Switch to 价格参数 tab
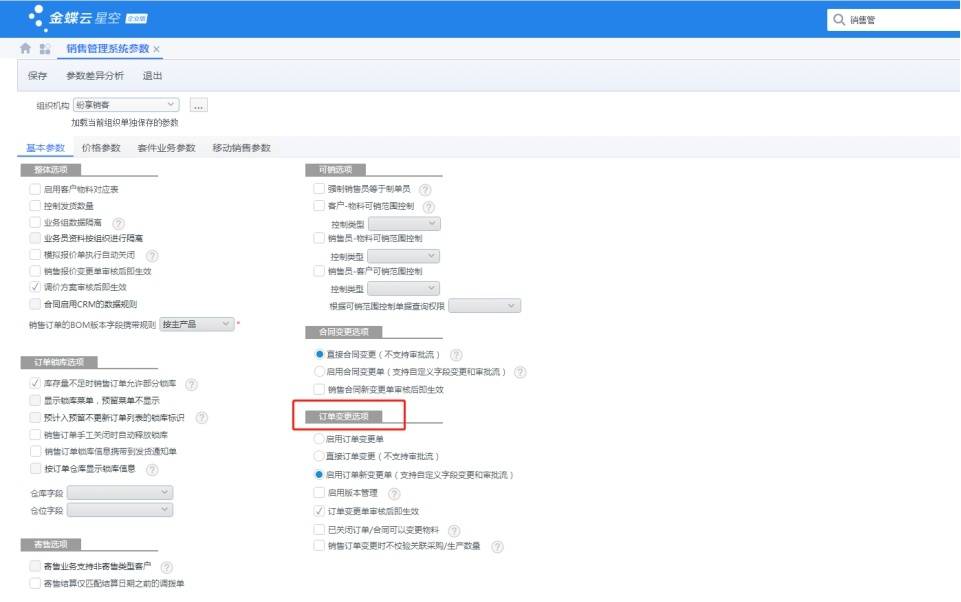Viewport: 961px width, 602px height. click(x=101, y=148)
